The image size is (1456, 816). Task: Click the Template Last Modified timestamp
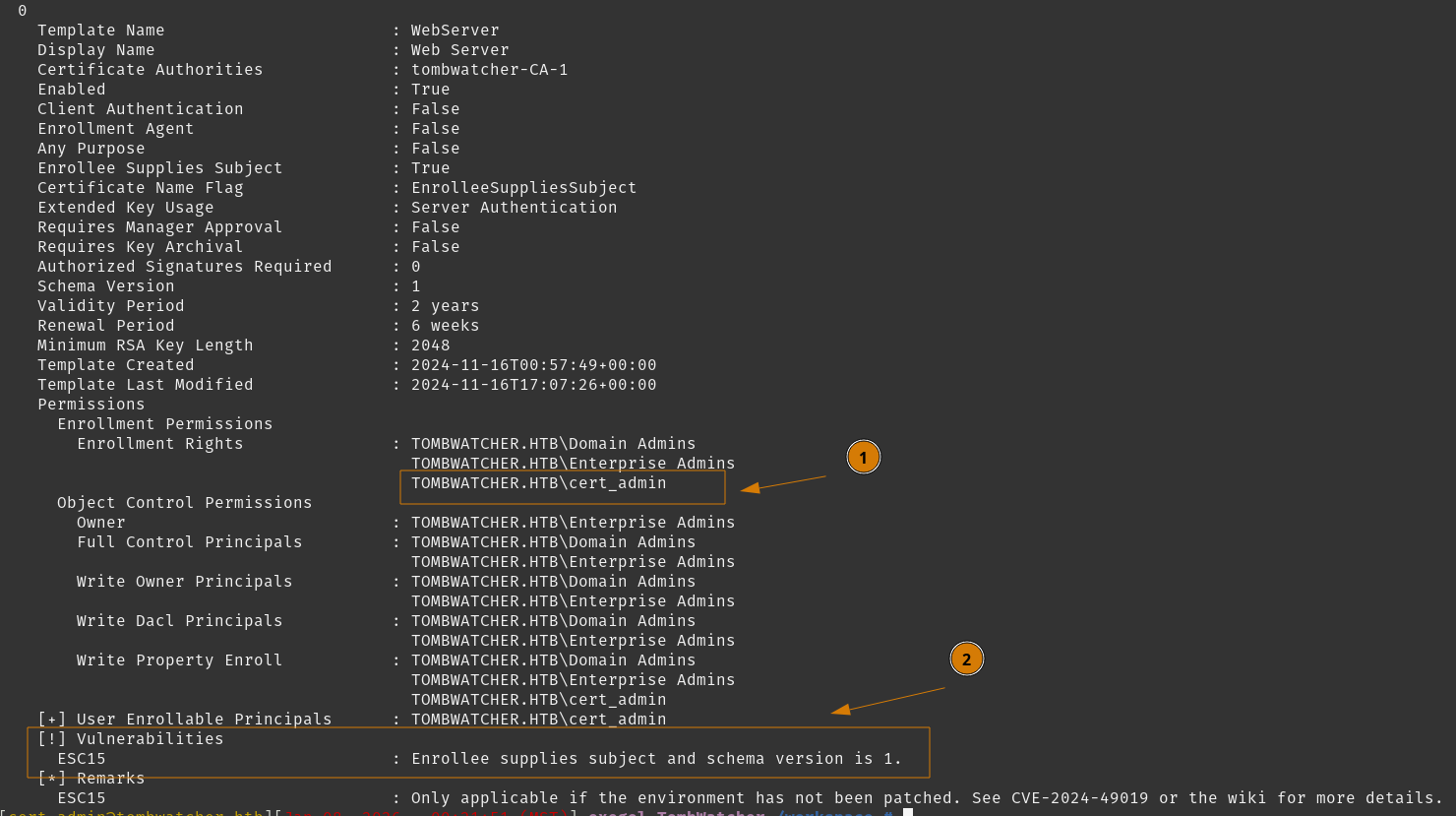(x=533, y=385)
